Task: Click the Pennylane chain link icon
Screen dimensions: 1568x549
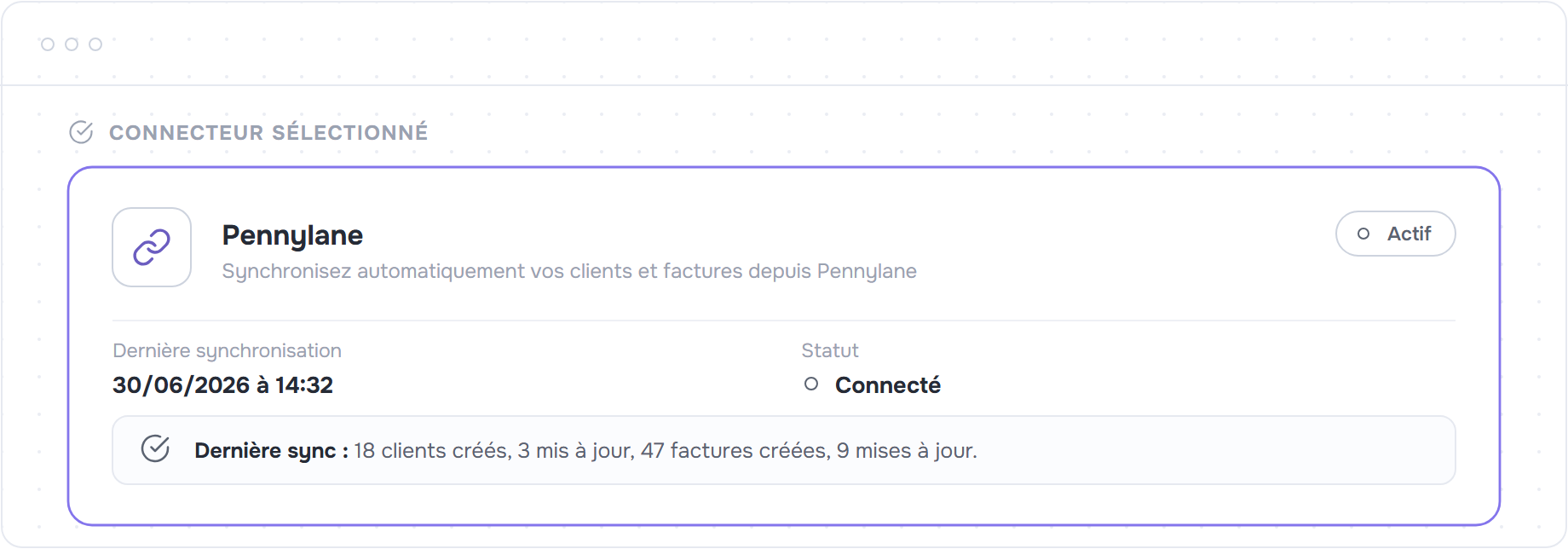Action: coord(152,247)
